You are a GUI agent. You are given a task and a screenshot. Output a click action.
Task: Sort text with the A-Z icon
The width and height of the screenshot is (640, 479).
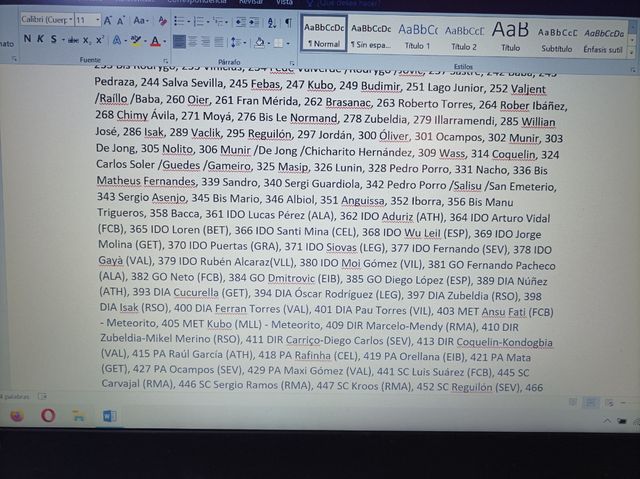(x=270, y=20)
